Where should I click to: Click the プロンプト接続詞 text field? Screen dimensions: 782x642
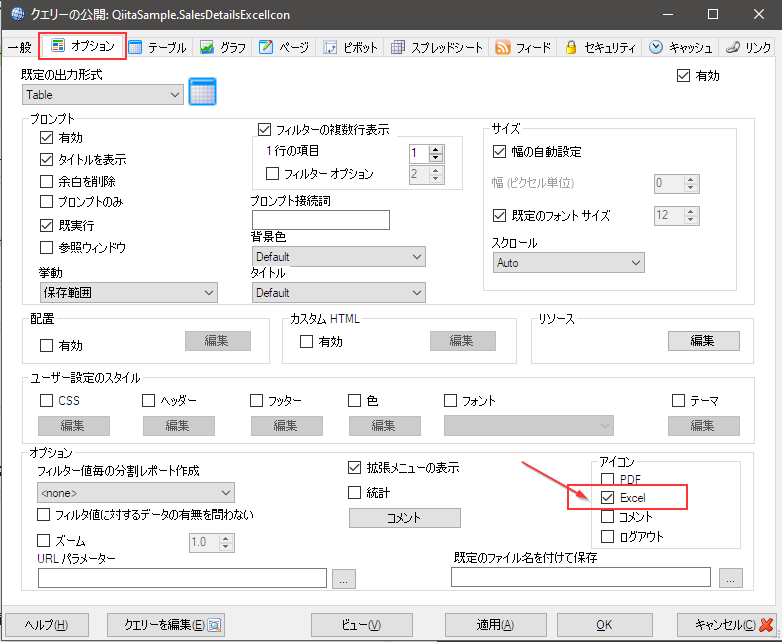tap(321, 220)
